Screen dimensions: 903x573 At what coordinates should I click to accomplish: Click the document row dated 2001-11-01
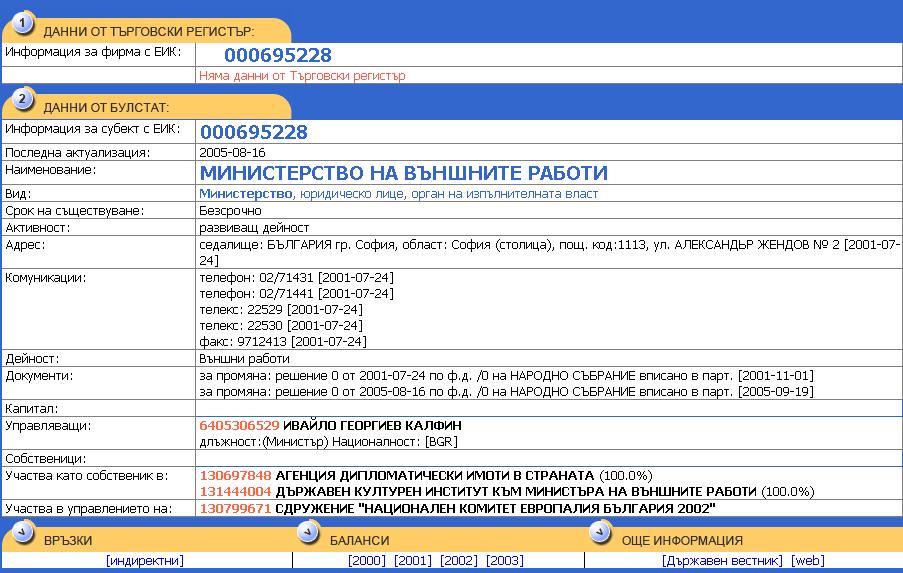coord(506,376)
